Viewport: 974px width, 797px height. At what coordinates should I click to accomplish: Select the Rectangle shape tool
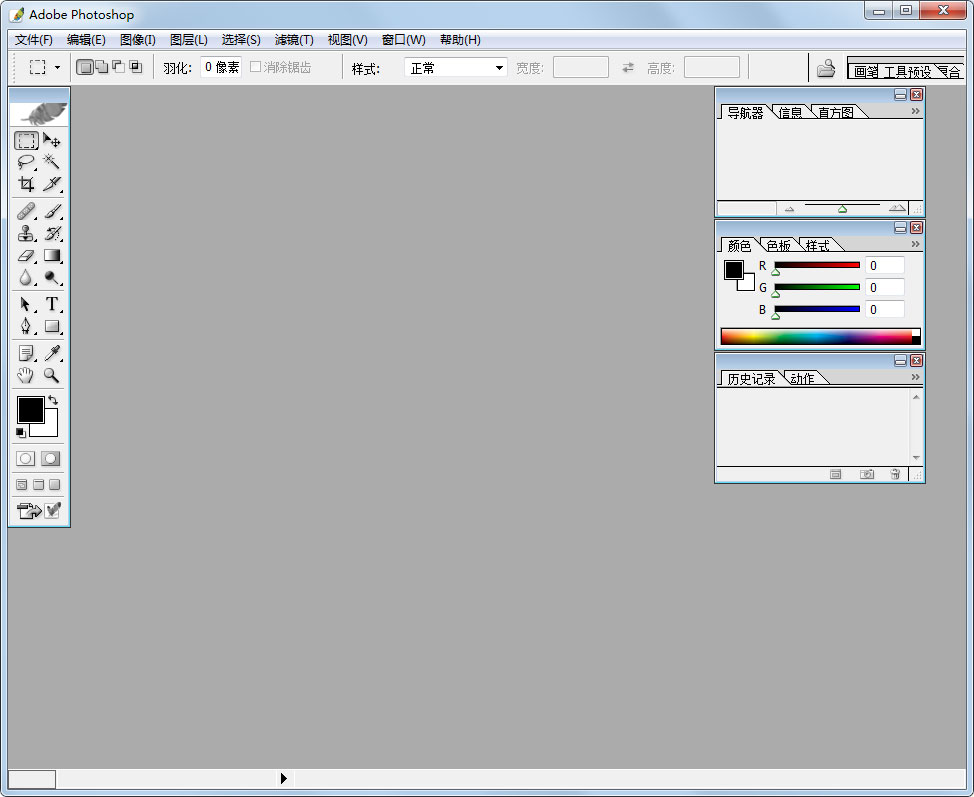[52, 326]
